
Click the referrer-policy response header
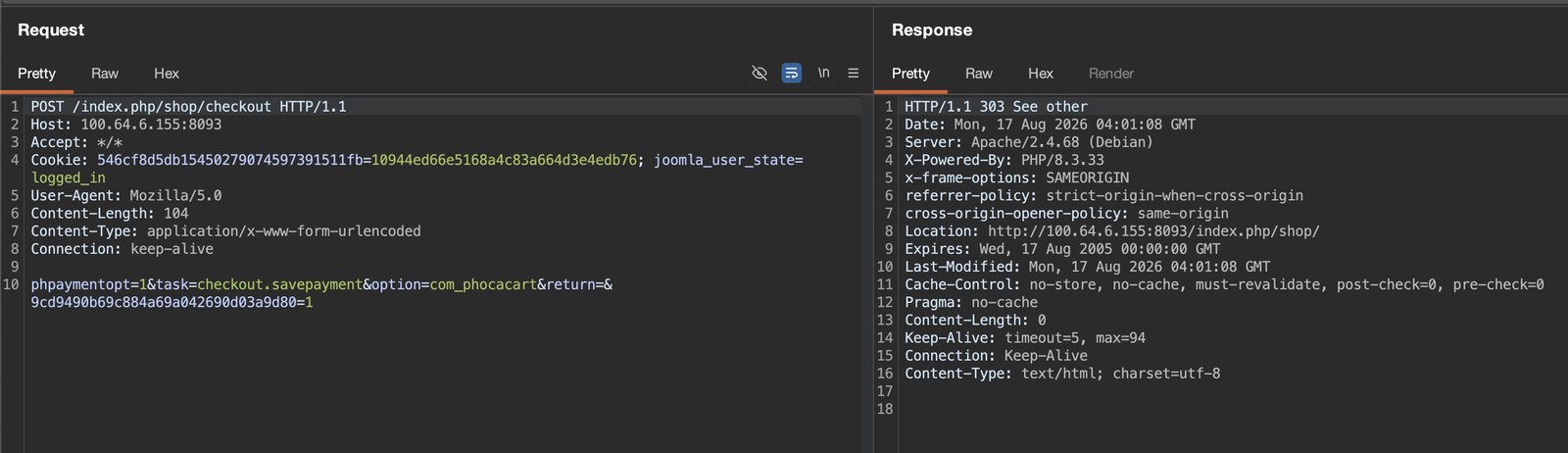tap(1103, 195)
